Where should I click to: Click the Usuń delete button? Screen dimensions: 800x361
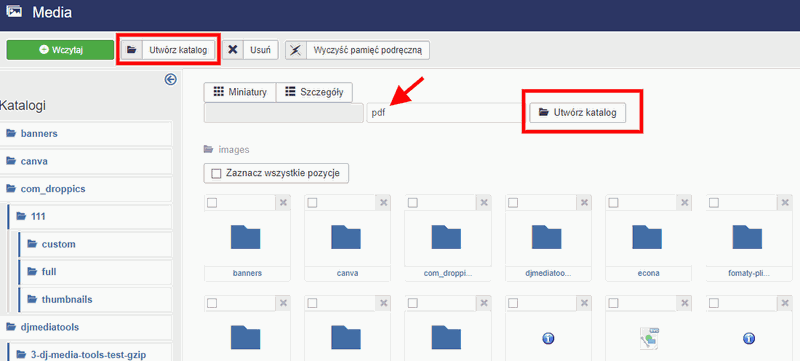pyautogui.click(x=250, y=50)
